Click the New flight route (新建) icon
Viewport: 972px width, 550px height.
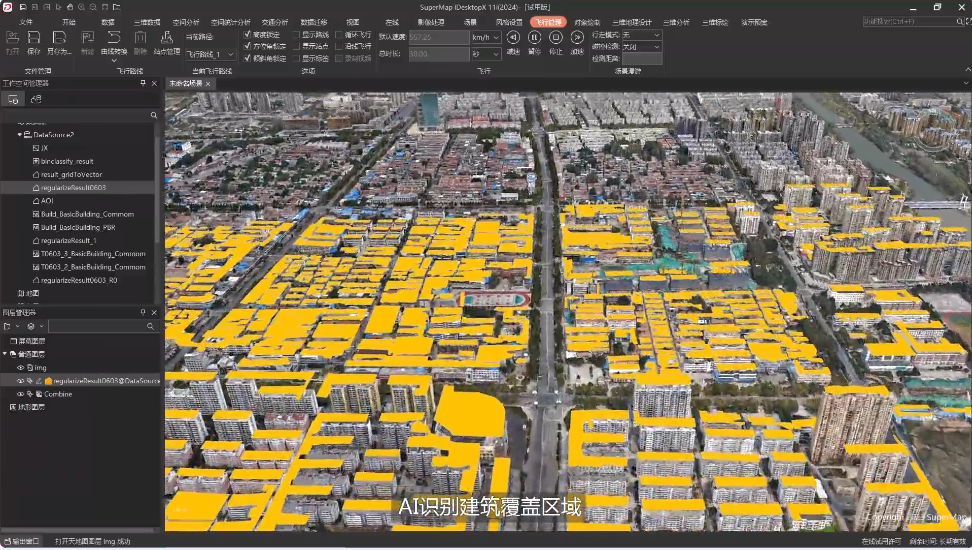87,38
